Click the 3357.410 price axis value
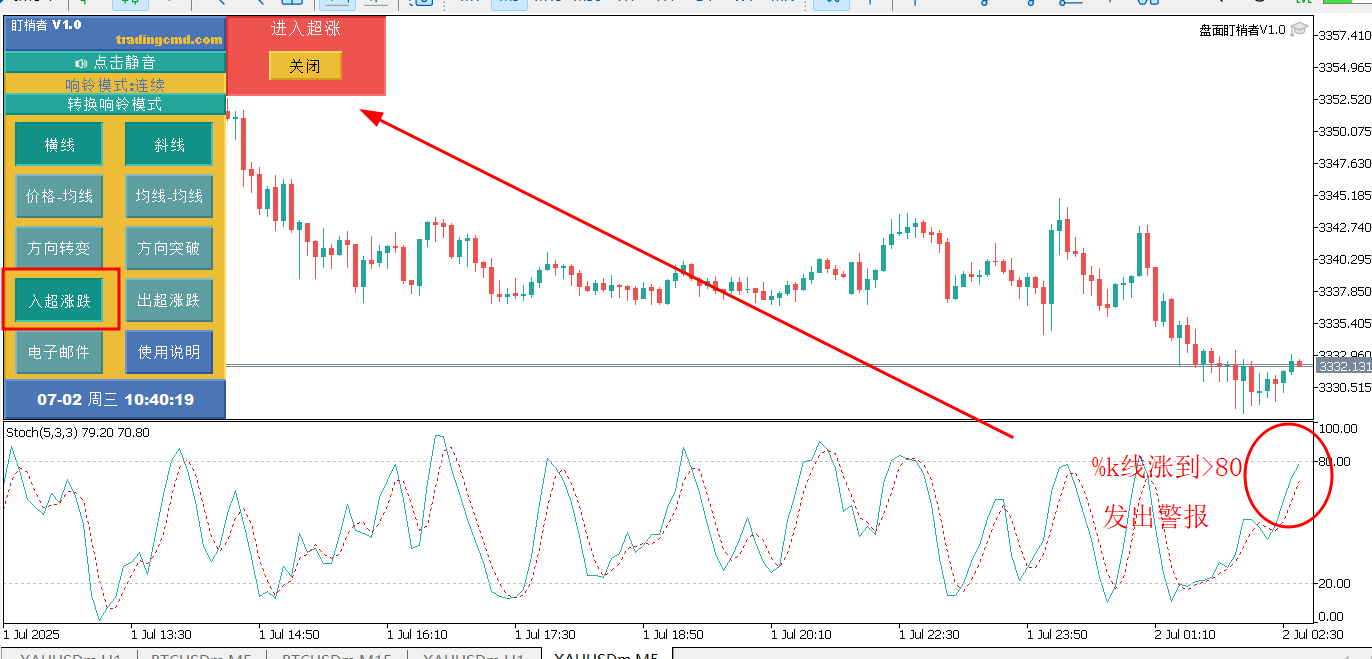Viewport: 1372px width, 659px height. coord(1345,35)
